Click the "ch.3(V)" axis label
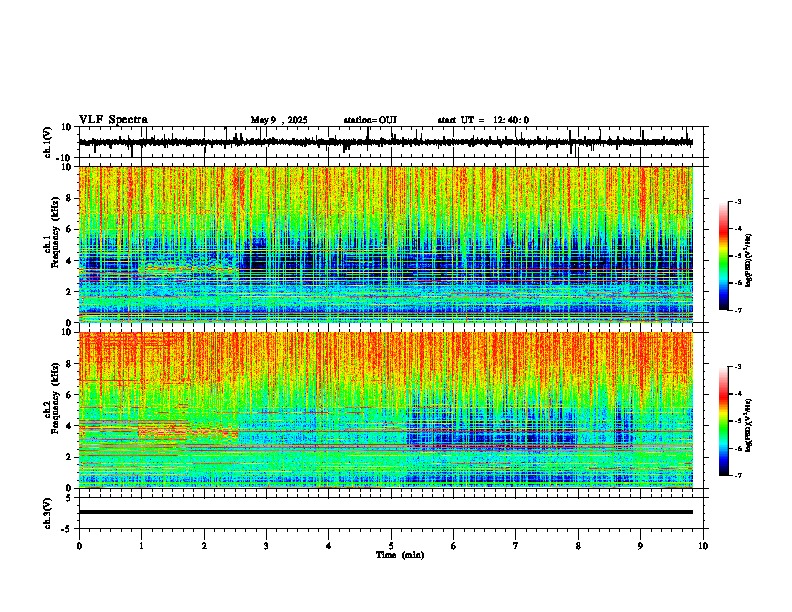This screenshot has height=612, width=792. tap(48, 513)
